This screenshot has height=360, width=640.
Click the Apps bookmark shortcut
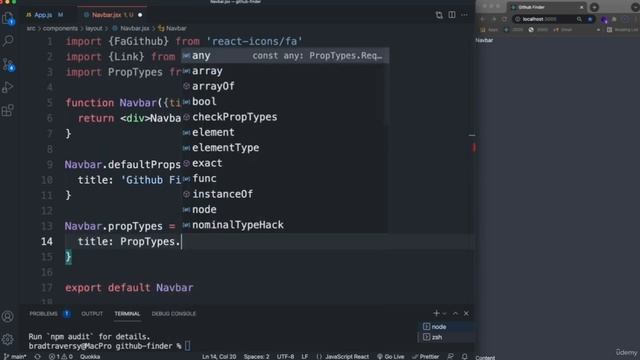490,30
